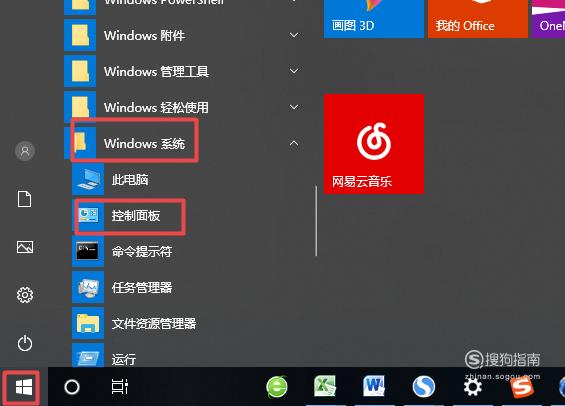Collapse Windows 系统 group chevron
The image size is (565, 406).
tap(294, 143)
